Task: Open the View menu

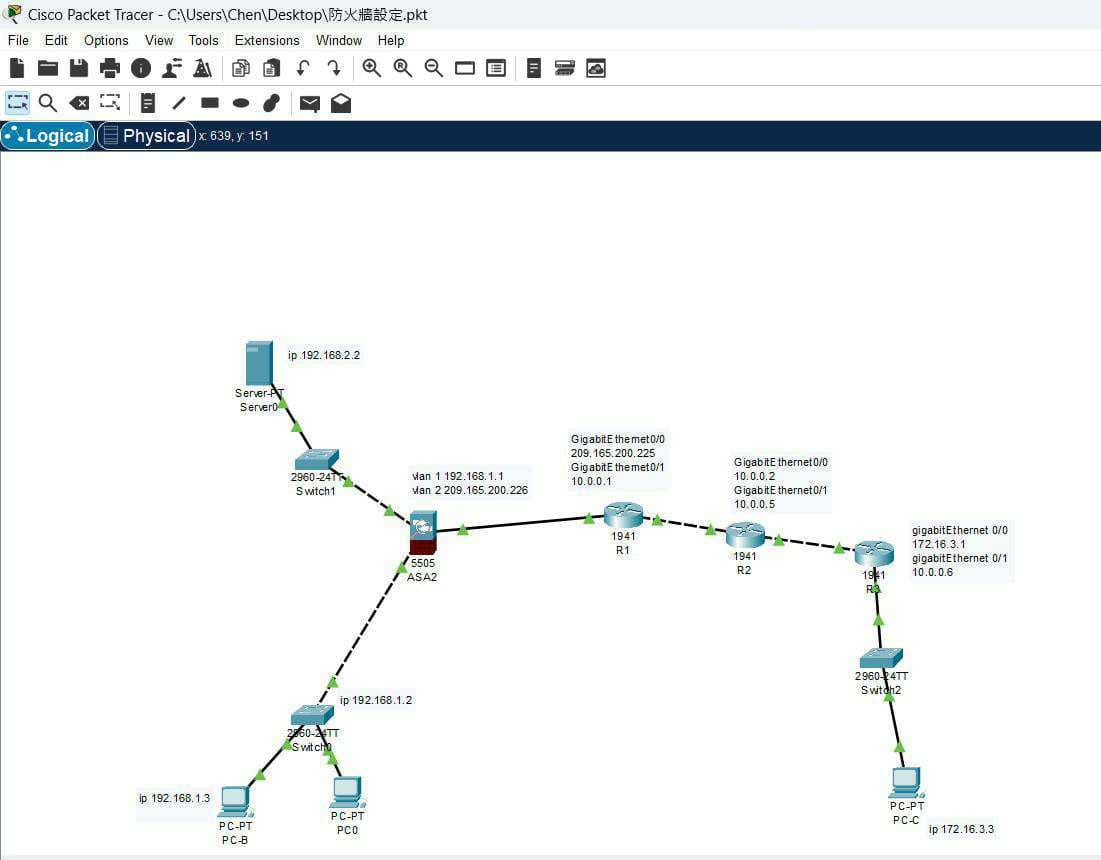Action: pos(159,40)
